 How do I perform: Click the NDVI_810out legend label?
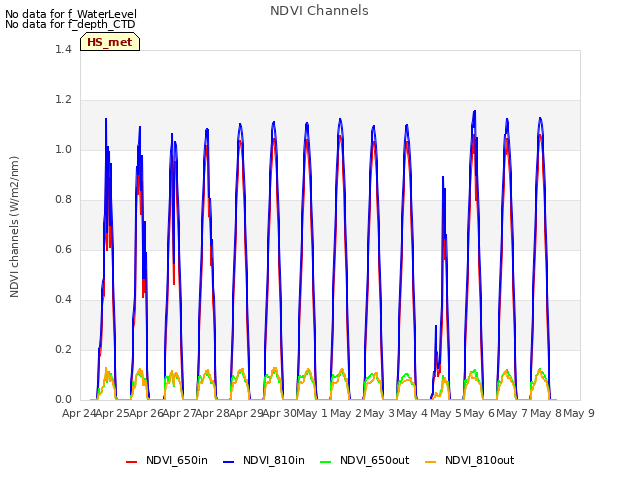480,460
